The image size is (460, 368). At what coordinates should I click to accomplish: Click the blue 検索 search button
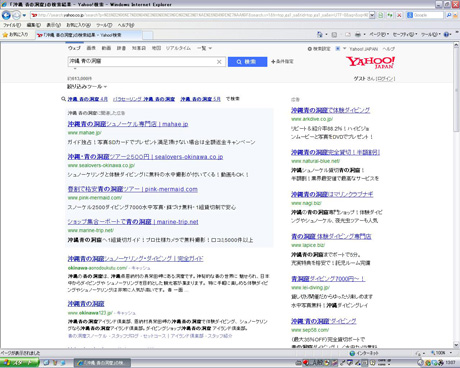click(247, 62)
